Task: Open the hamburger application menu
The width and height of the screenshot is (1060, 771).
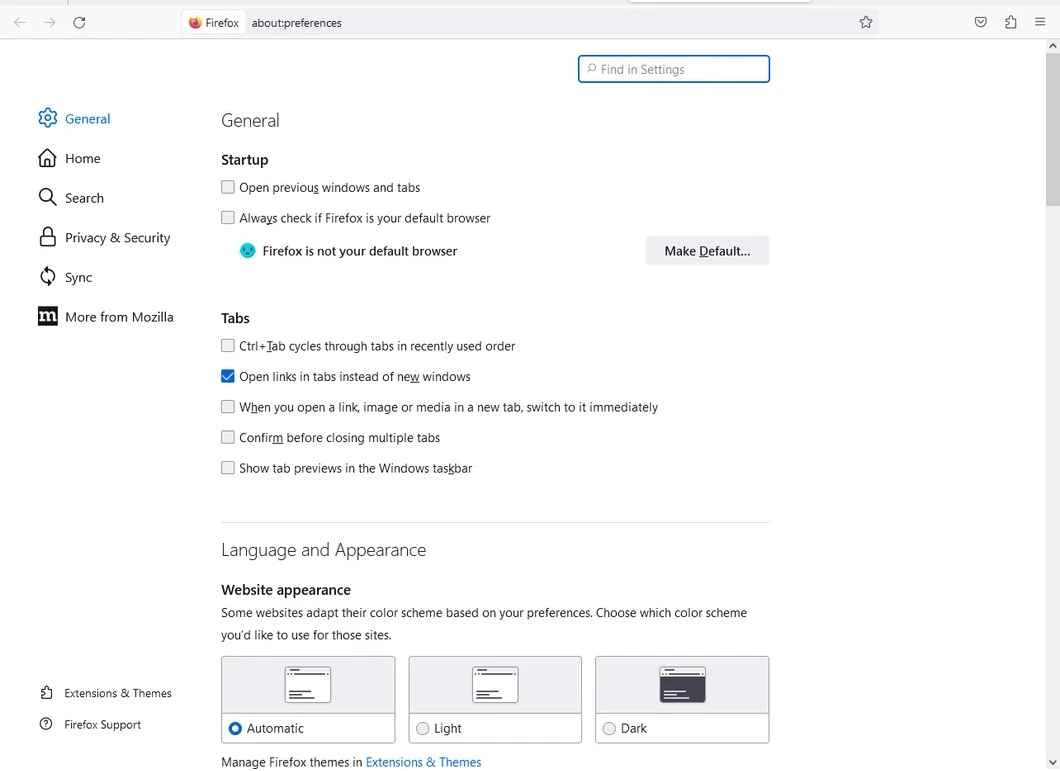Action: tap(1040, 22)
